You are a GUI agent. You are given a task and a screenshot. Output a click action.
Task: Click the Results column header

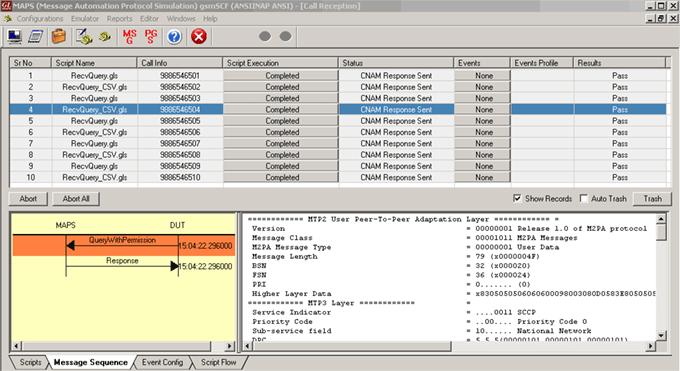click(x=619, y=63)
